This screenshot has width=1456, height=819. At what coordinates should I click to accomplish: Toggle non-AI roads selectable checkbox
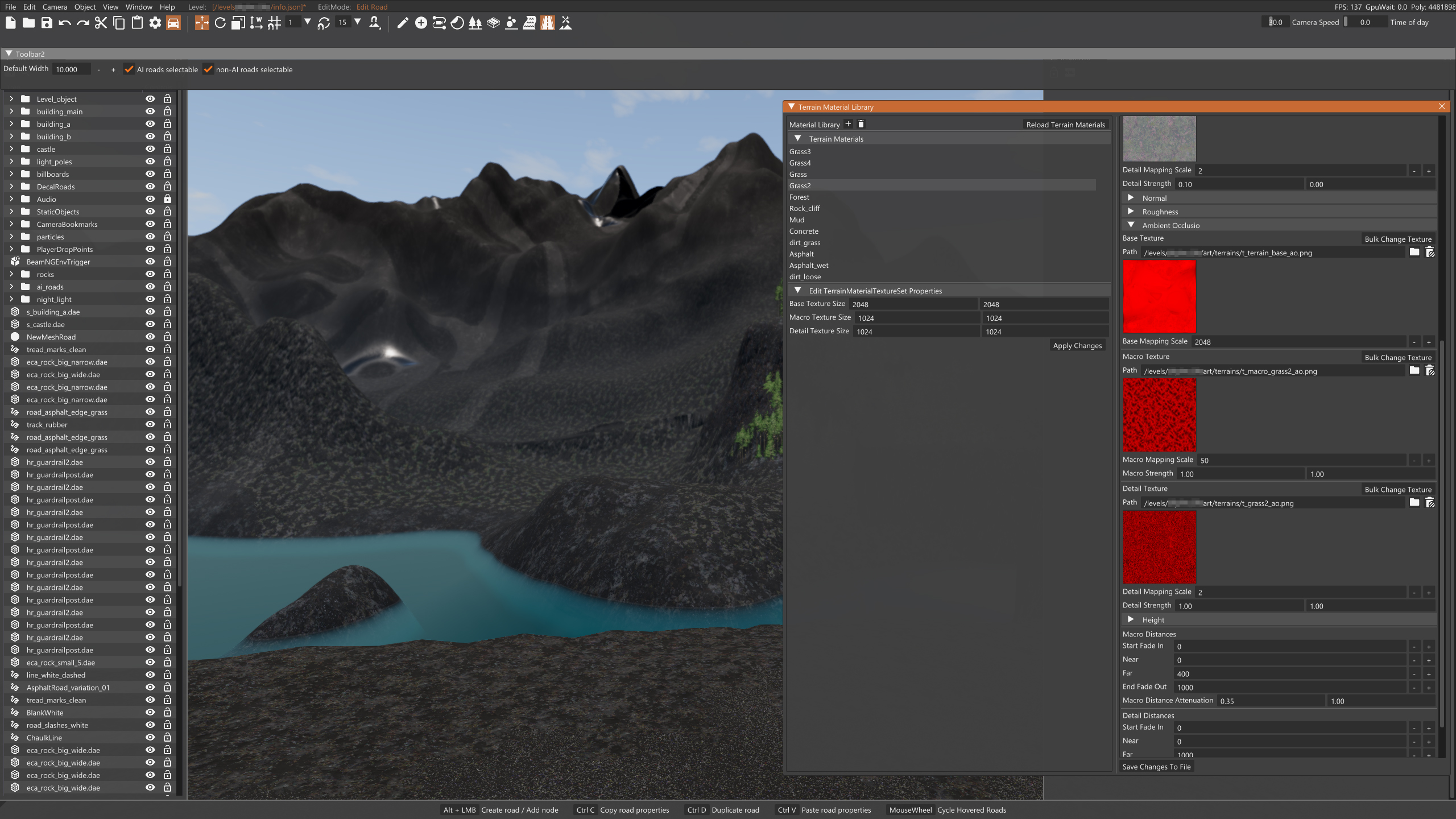(208, 69)
